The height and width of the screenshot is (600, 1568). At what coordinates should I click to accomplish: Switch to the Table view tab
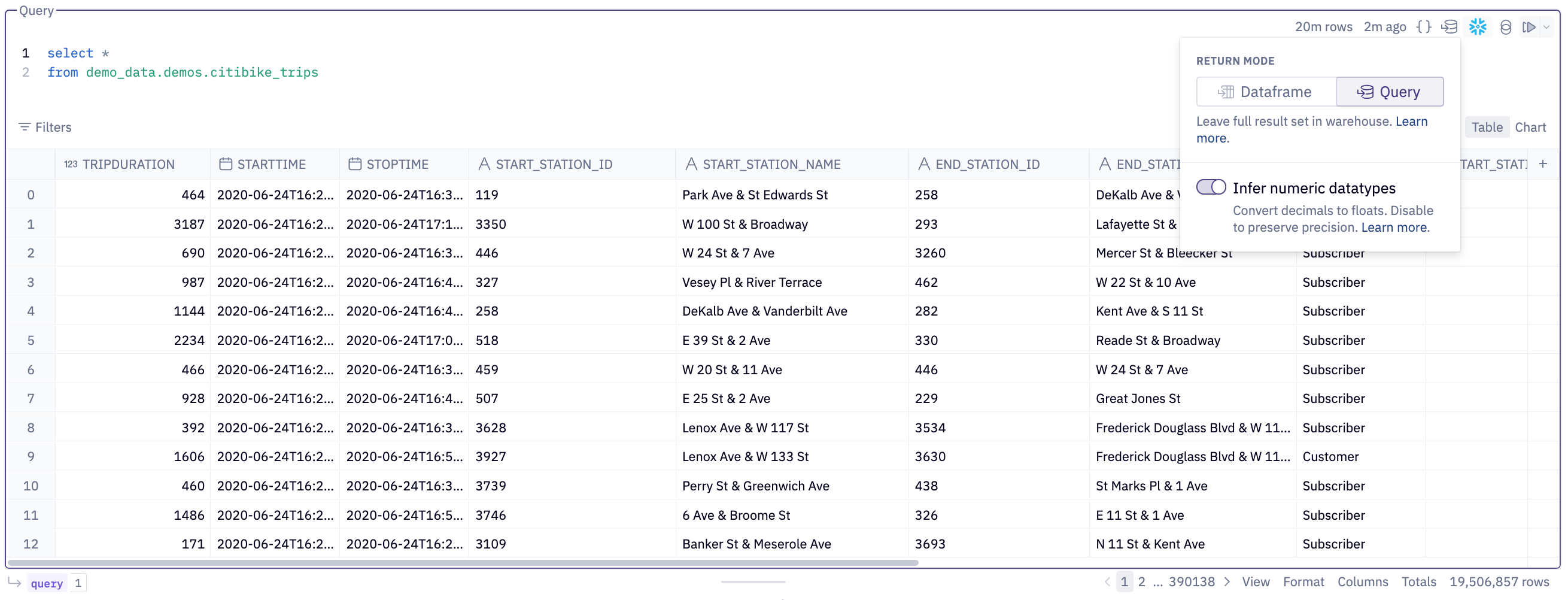click(x=1487, y=128)
